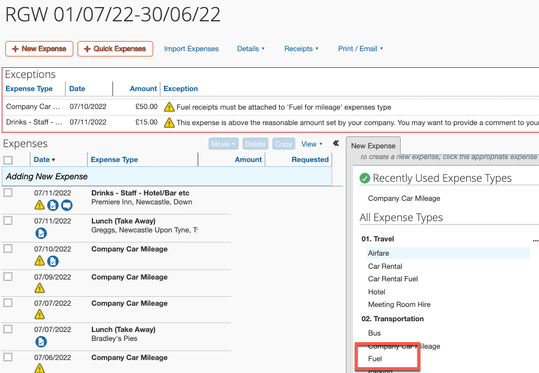539x373 pixels.
Task: Click the New Expense button
Action: (x=39, y=49)
